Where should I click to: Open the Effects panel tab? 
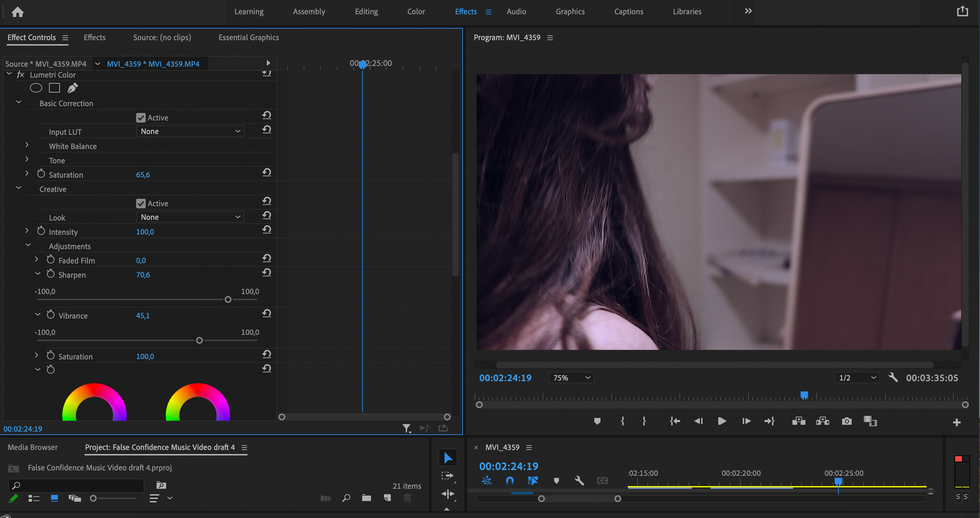94,37
